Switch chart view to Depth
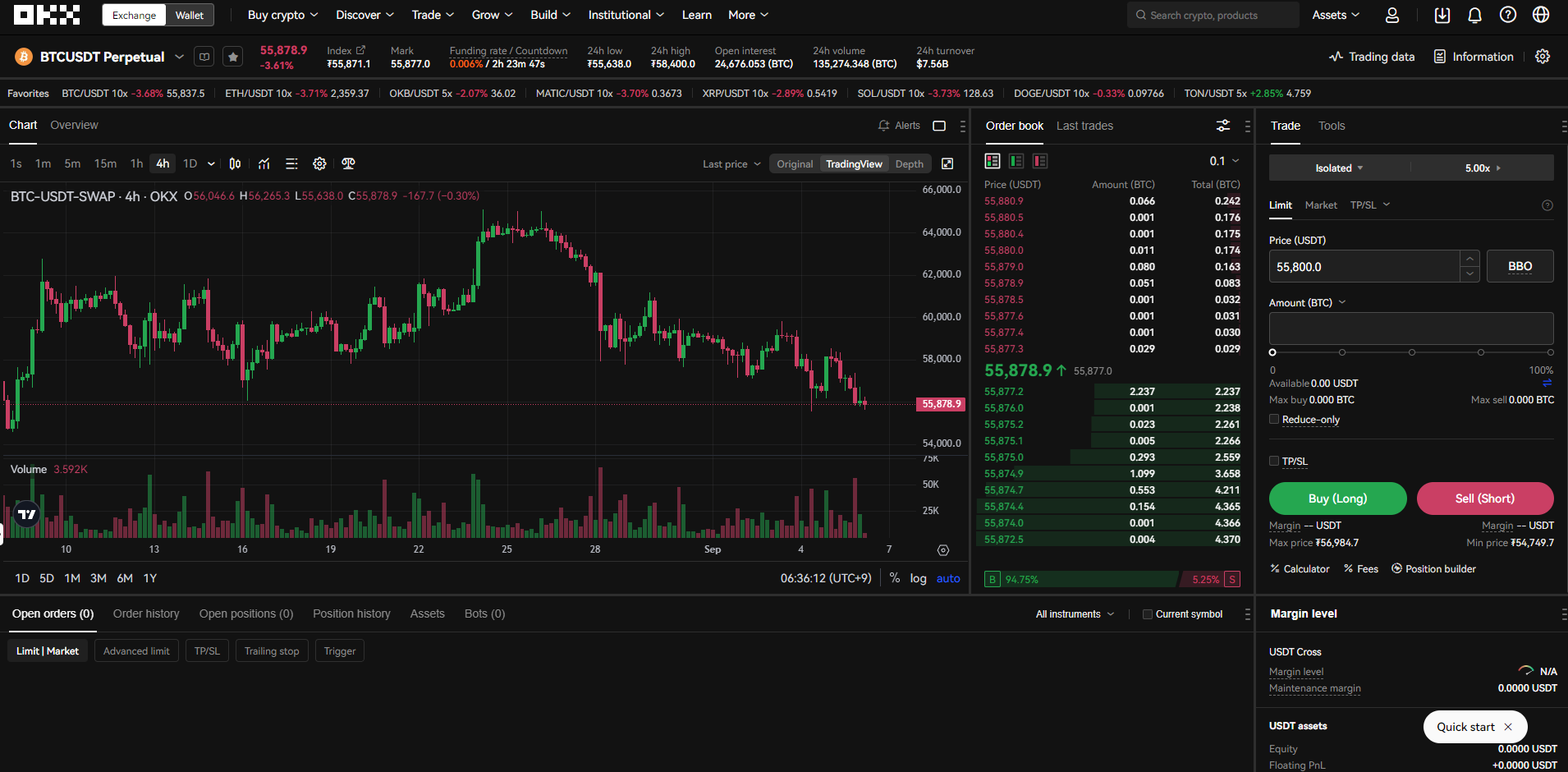The width and height of the screenshot is (1568, 772). 909,164
